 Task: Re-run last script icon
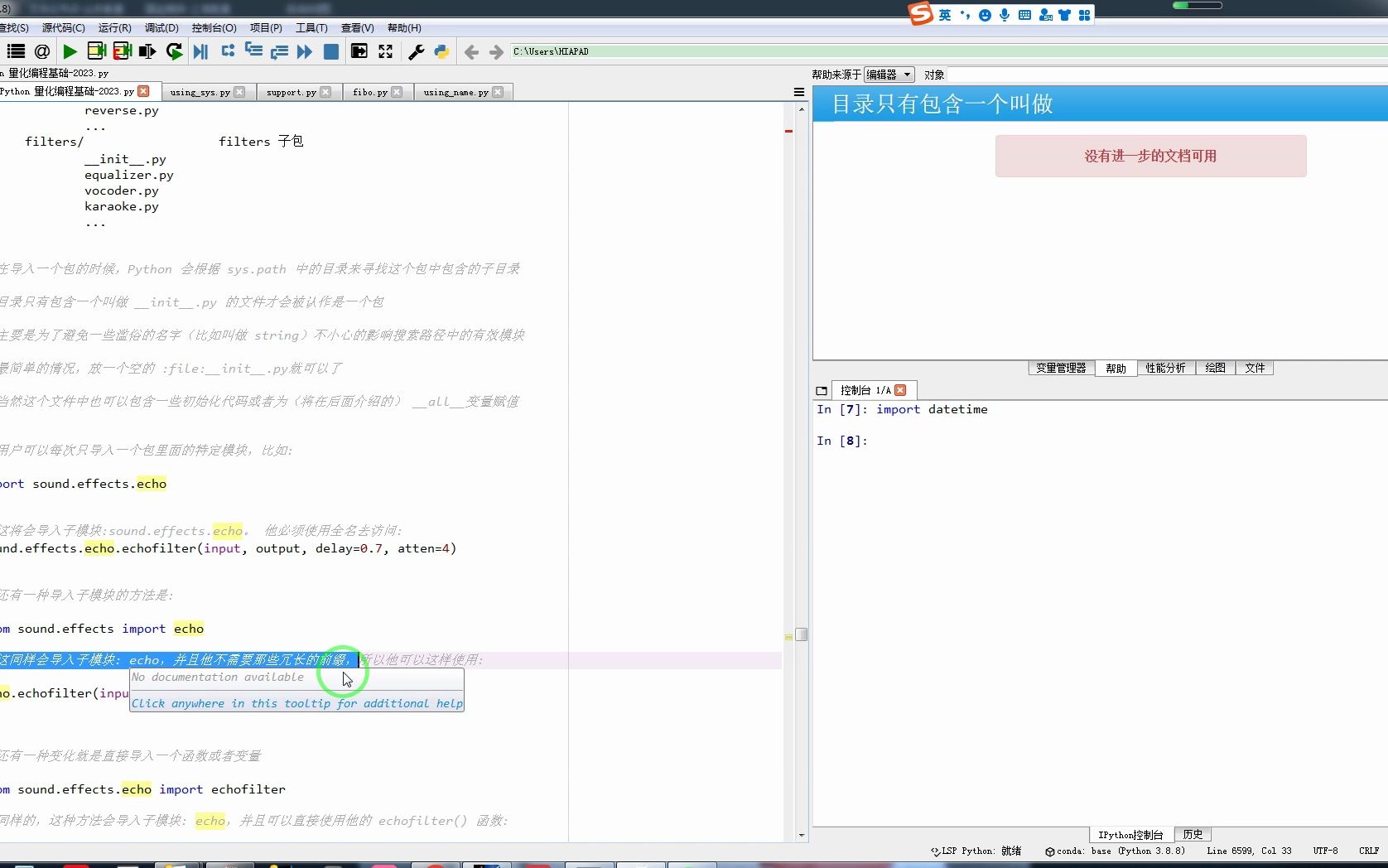coord(174,51)
